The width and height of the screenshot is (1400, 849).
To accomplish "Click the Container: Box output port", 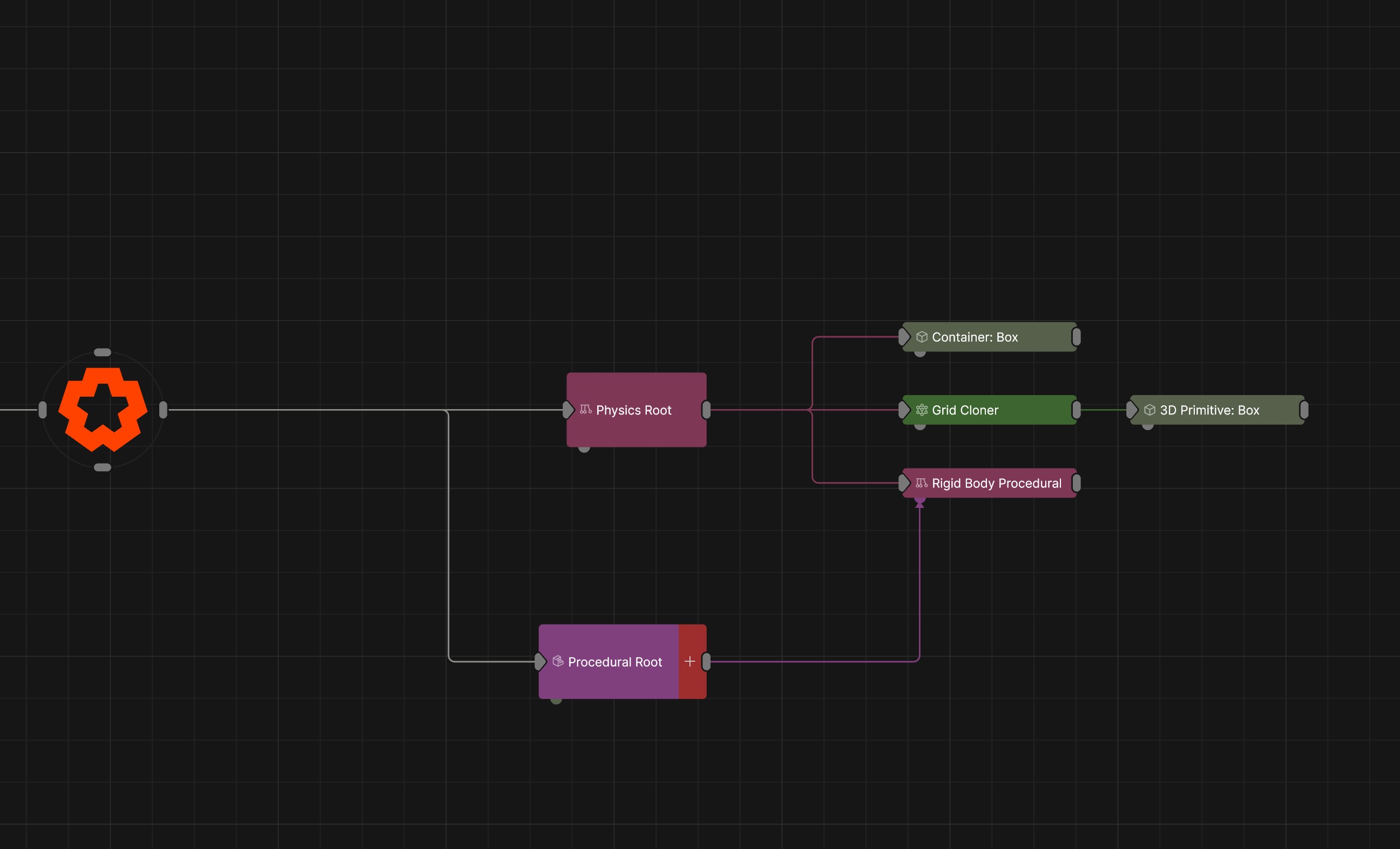I will click(x=1076, y=337).
